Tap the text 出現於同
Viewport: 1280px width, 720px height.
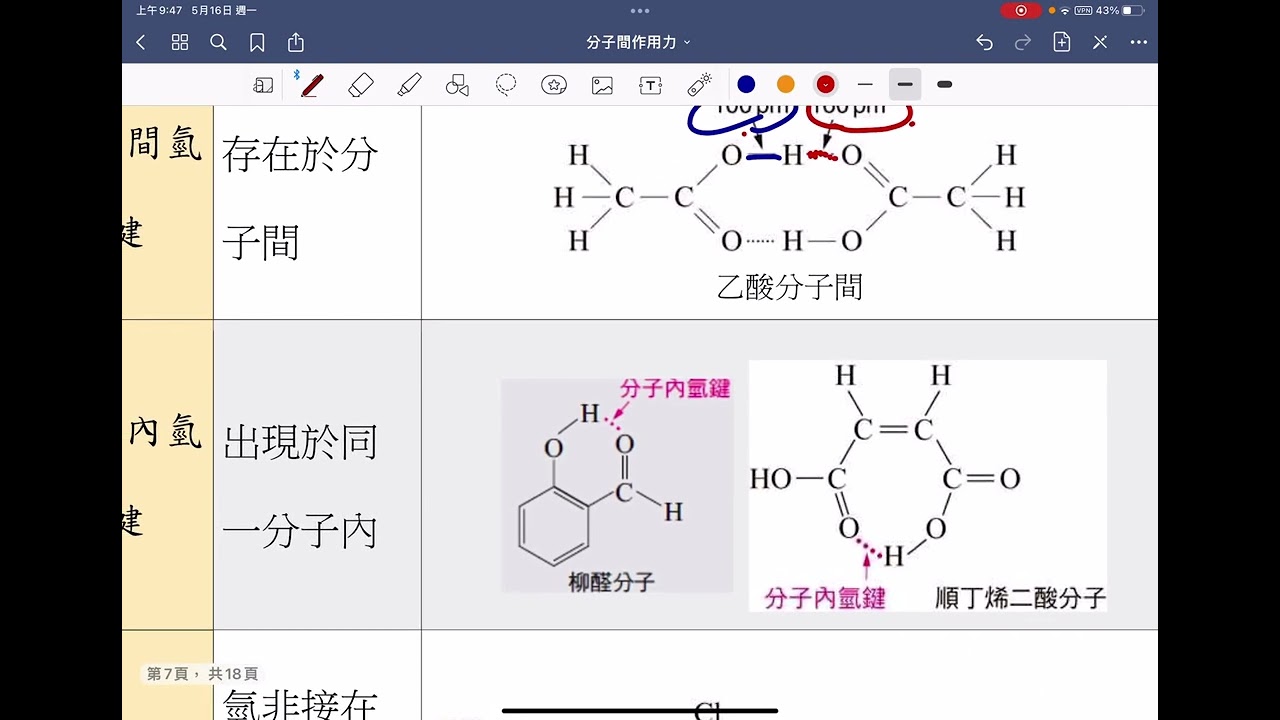pyautogui.click(x=300, y=443)
